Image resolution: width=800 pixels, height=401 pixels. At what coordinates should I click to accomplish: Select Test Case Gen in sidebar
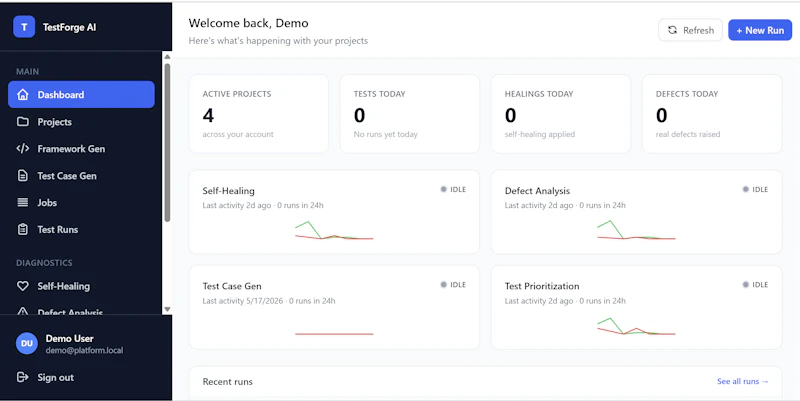pyautogui.click(x=81, y=176)
